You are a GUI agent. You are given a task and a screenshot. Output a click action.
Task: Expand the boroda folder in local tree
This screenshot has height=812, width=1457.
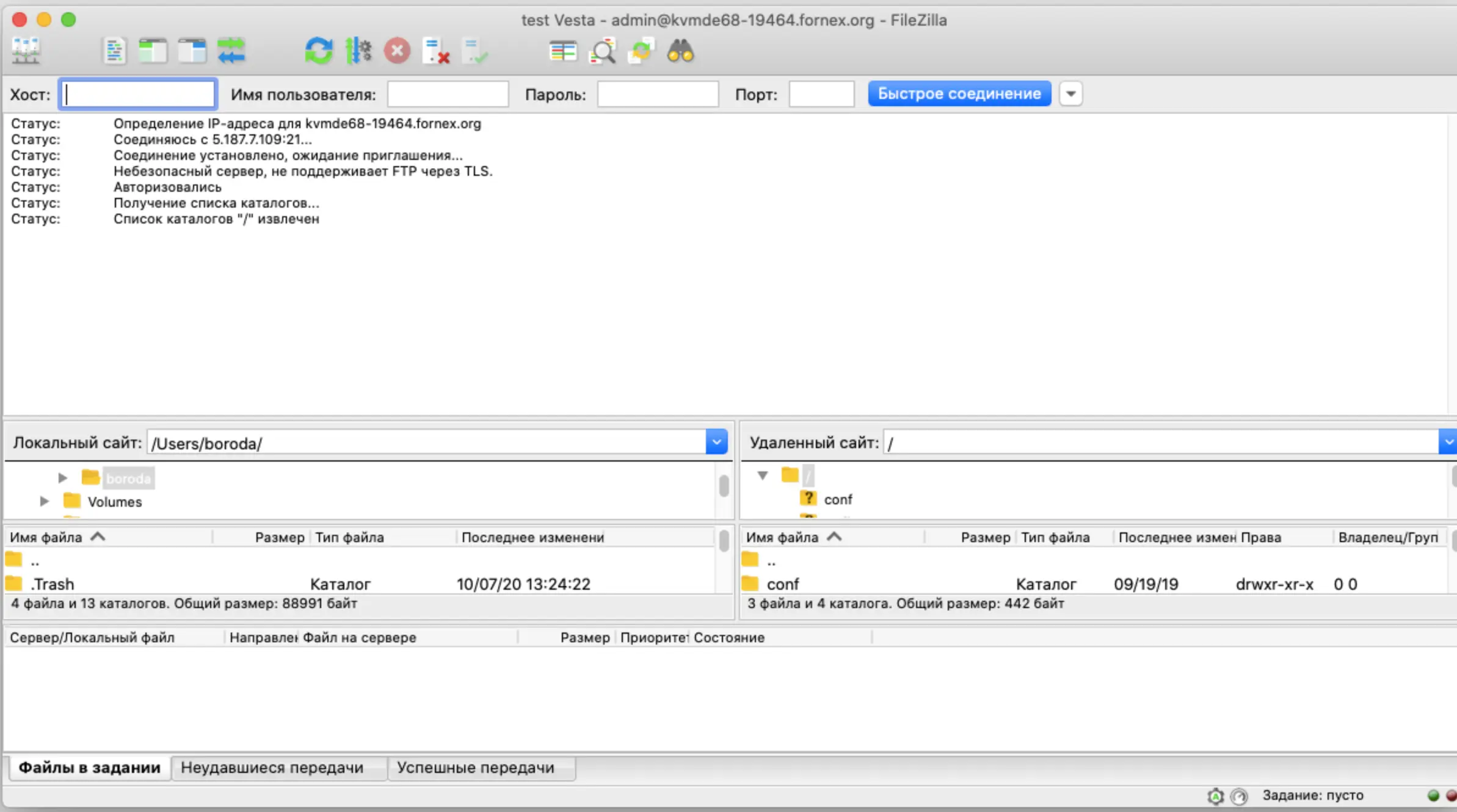point(62,478)
